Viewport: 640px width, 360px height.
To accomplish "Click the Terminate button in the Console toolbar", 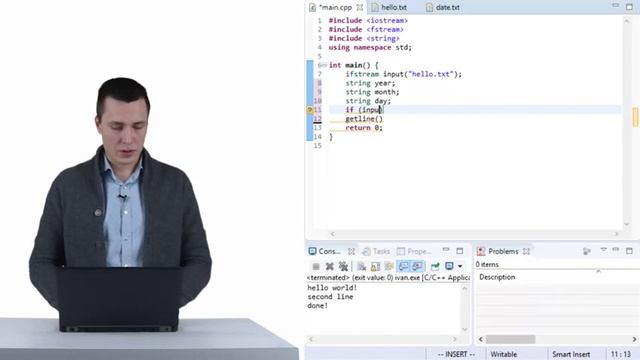I will [316, 267].
